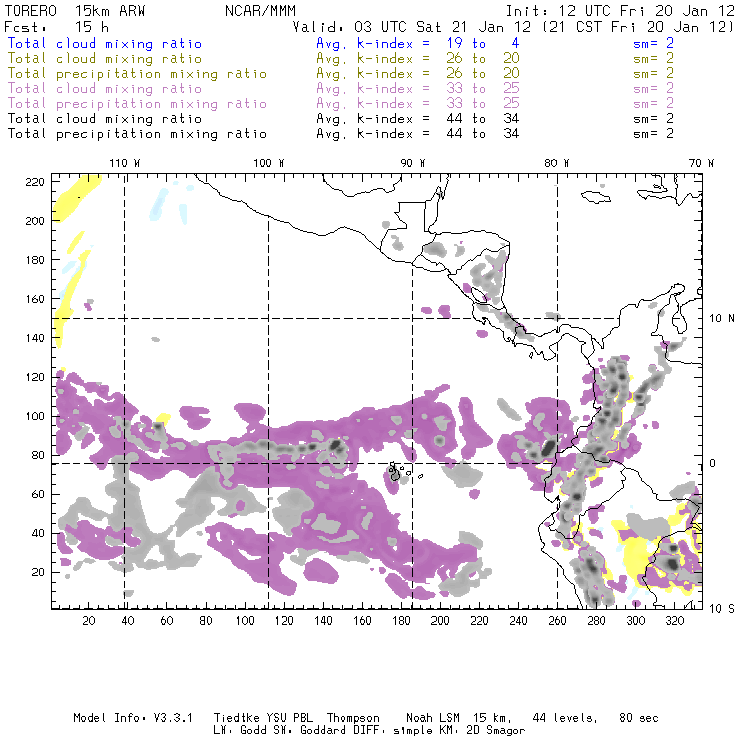Click the '80 W' longitude label

click(556, 163)
